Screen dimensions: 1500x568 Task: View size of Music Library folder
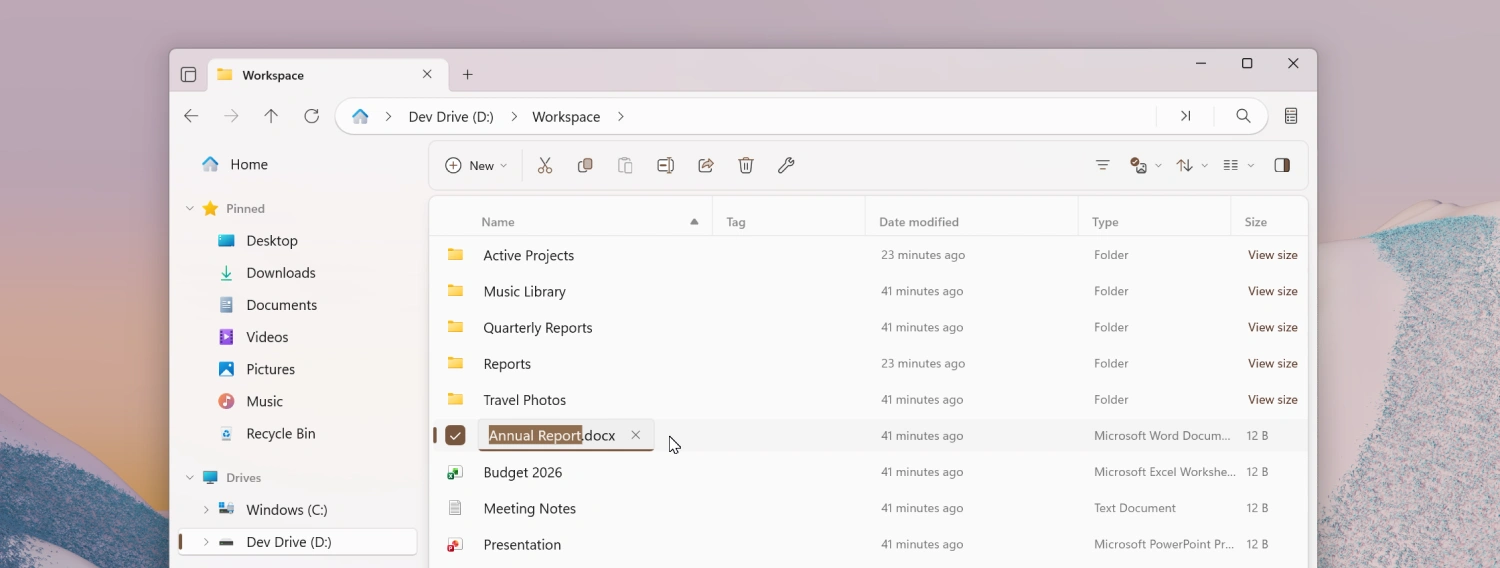[1272, 291]
